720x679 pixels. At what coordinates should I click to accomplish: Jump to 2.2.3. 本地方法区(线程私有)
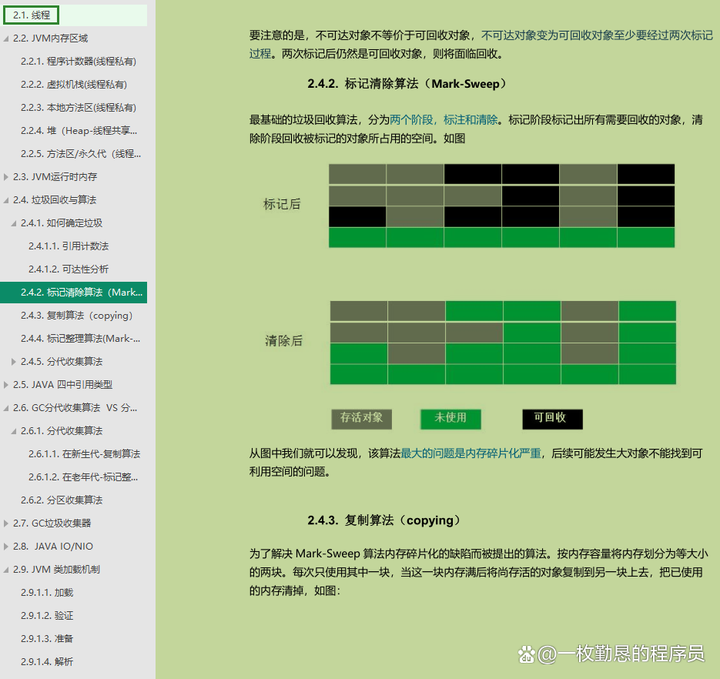pyautogui.click(x=79, y=107)
